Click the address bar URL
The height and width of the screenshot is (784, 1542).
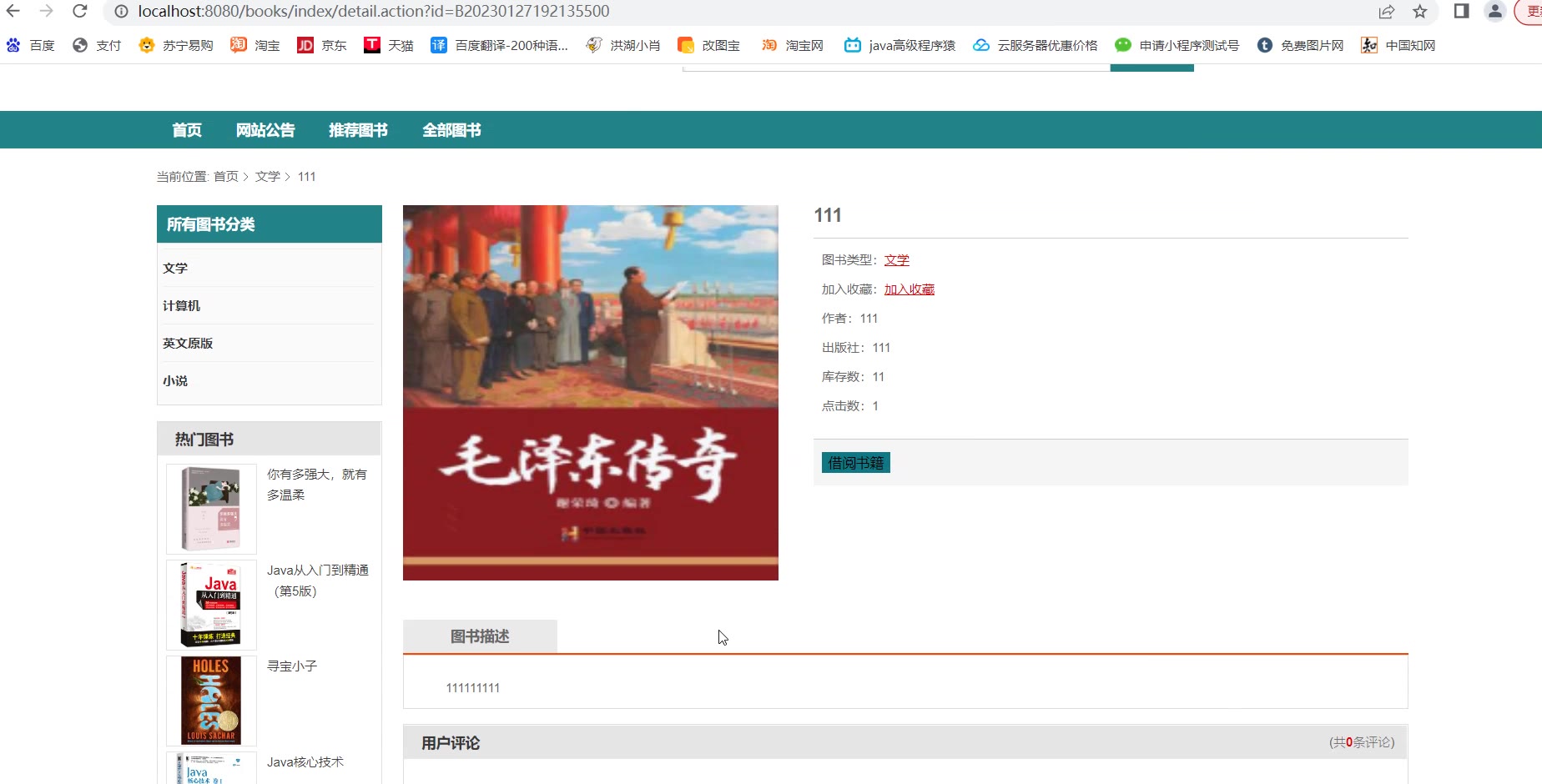click(x=374, y=11)
